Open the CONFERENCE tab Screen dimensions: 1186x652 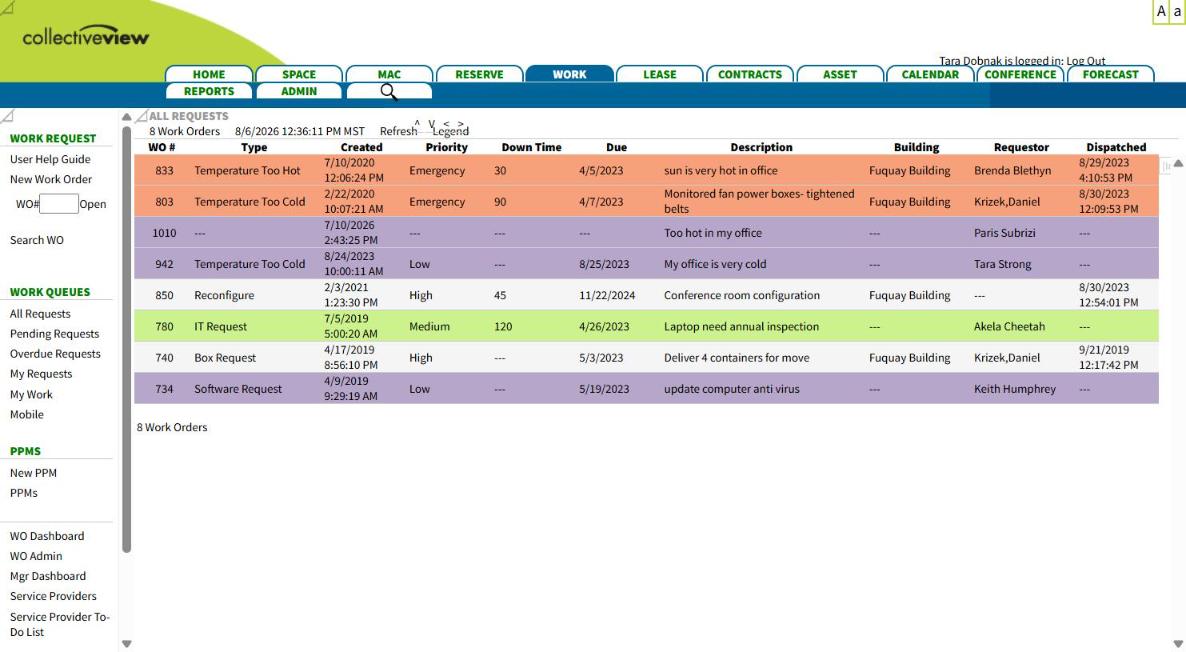click(x=1020, y=74)
